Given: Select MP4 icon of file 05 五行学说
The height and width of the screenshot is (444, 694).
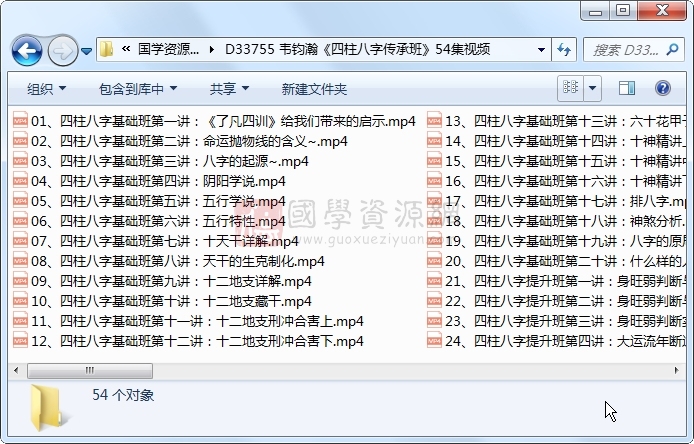Looking at the screenshot, I should tap(20, 201).
